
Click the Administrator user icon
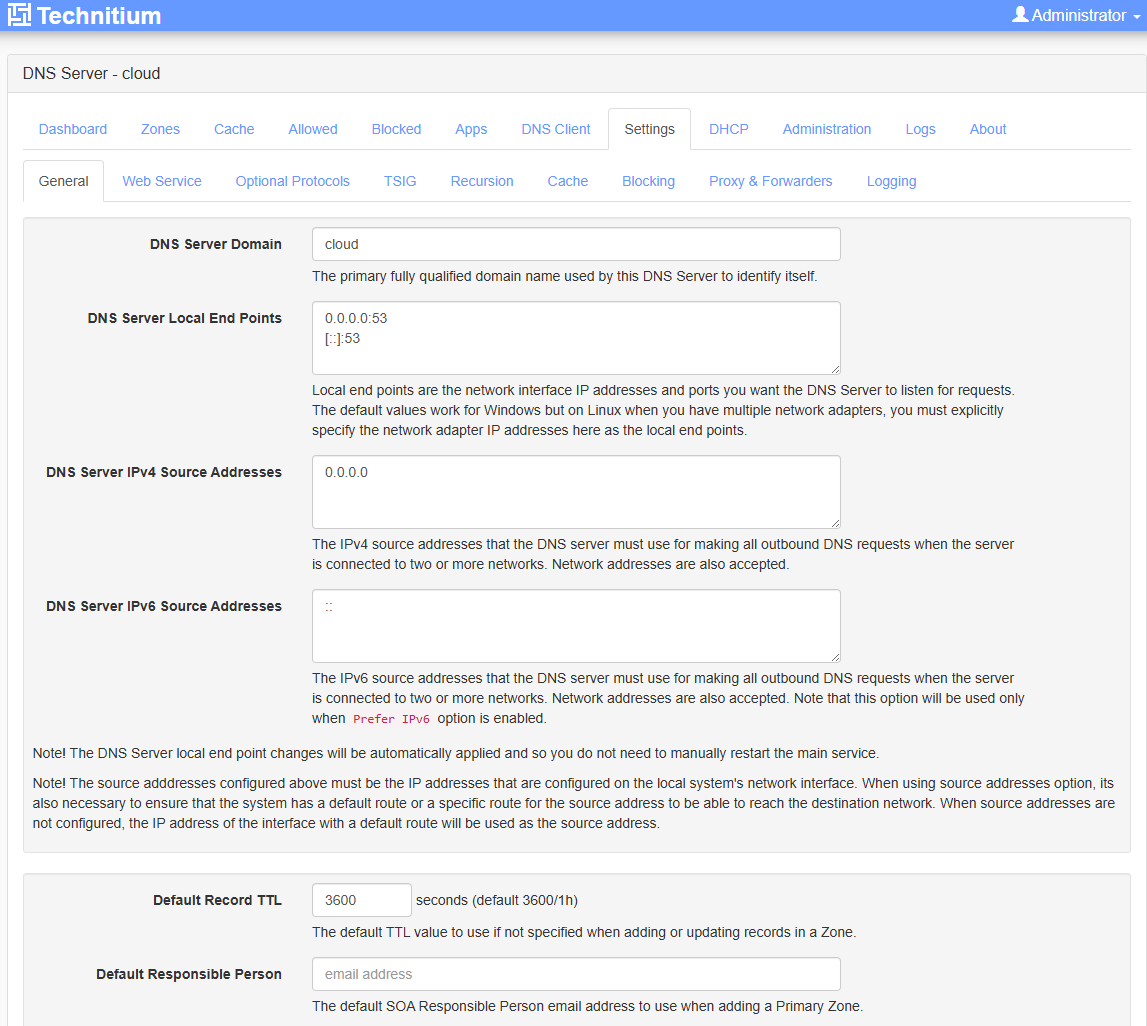(x=1020, y=15)
